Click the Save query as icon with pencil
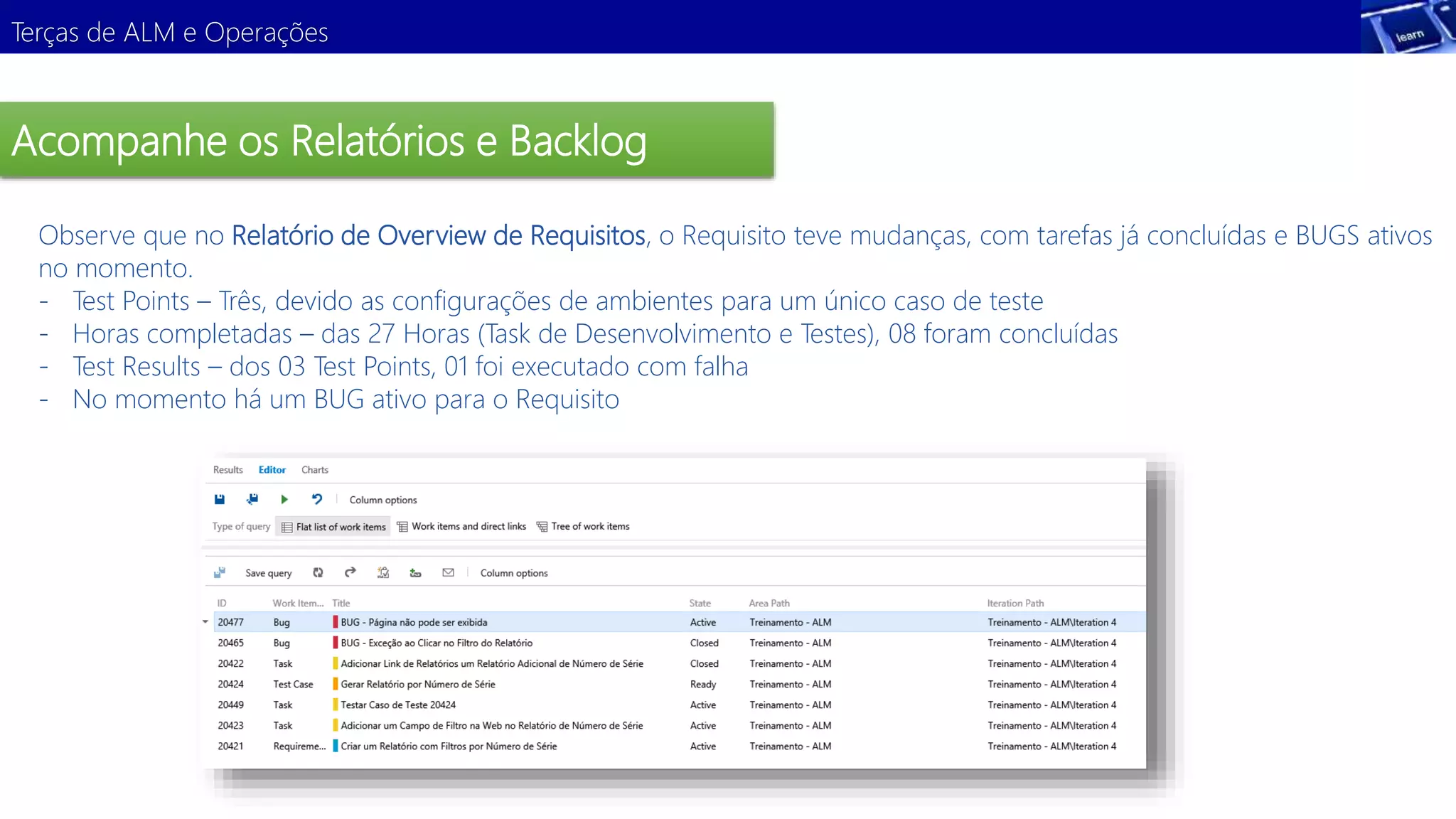The width and height of the screenshot is (1456, 819). tap(252, 499)
